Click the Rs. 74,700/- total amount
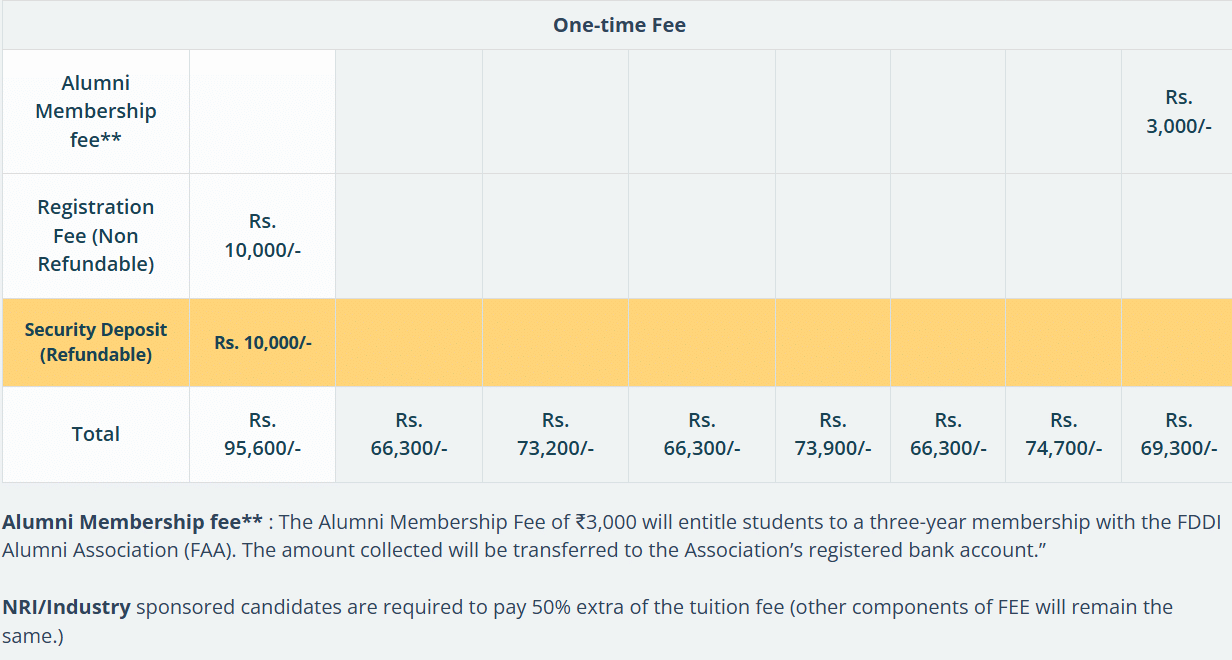The height and width of the screenshot is (660, 1232). click(x=1063, y=434)
